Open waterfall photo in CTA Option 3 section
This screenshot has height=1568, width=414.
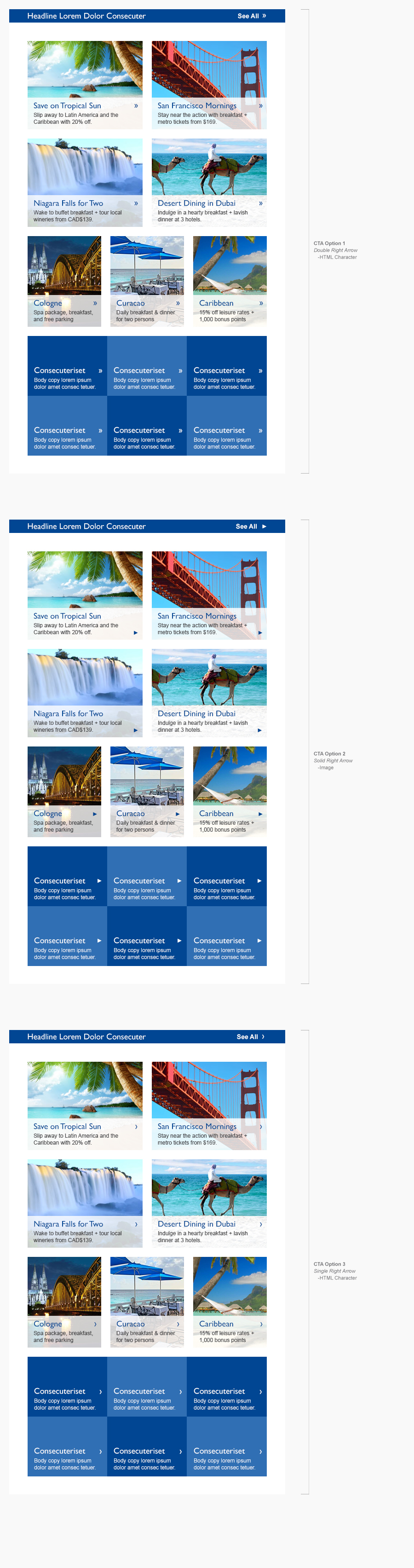coord(85,1187)
